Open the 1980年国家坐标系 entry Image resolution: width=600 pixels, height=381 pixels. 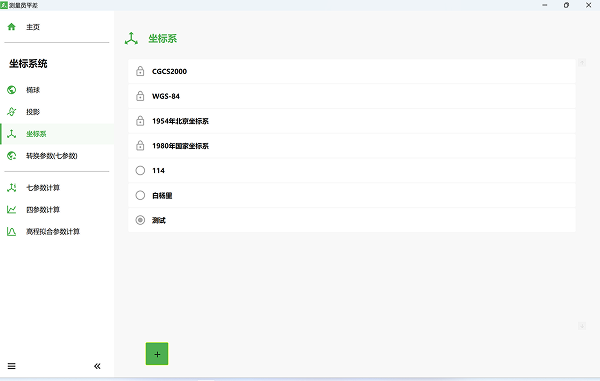pos(352,146)
